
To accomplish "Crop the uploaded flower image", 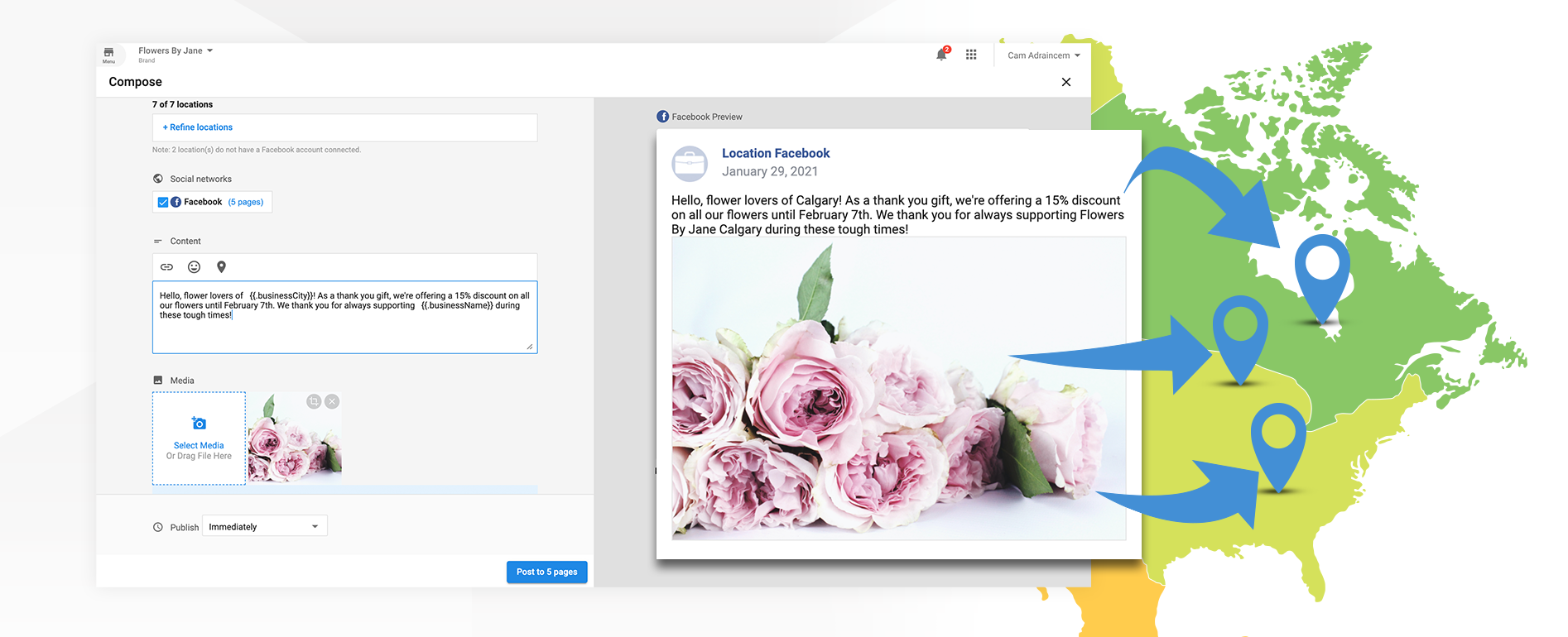I will coord(314,401).
